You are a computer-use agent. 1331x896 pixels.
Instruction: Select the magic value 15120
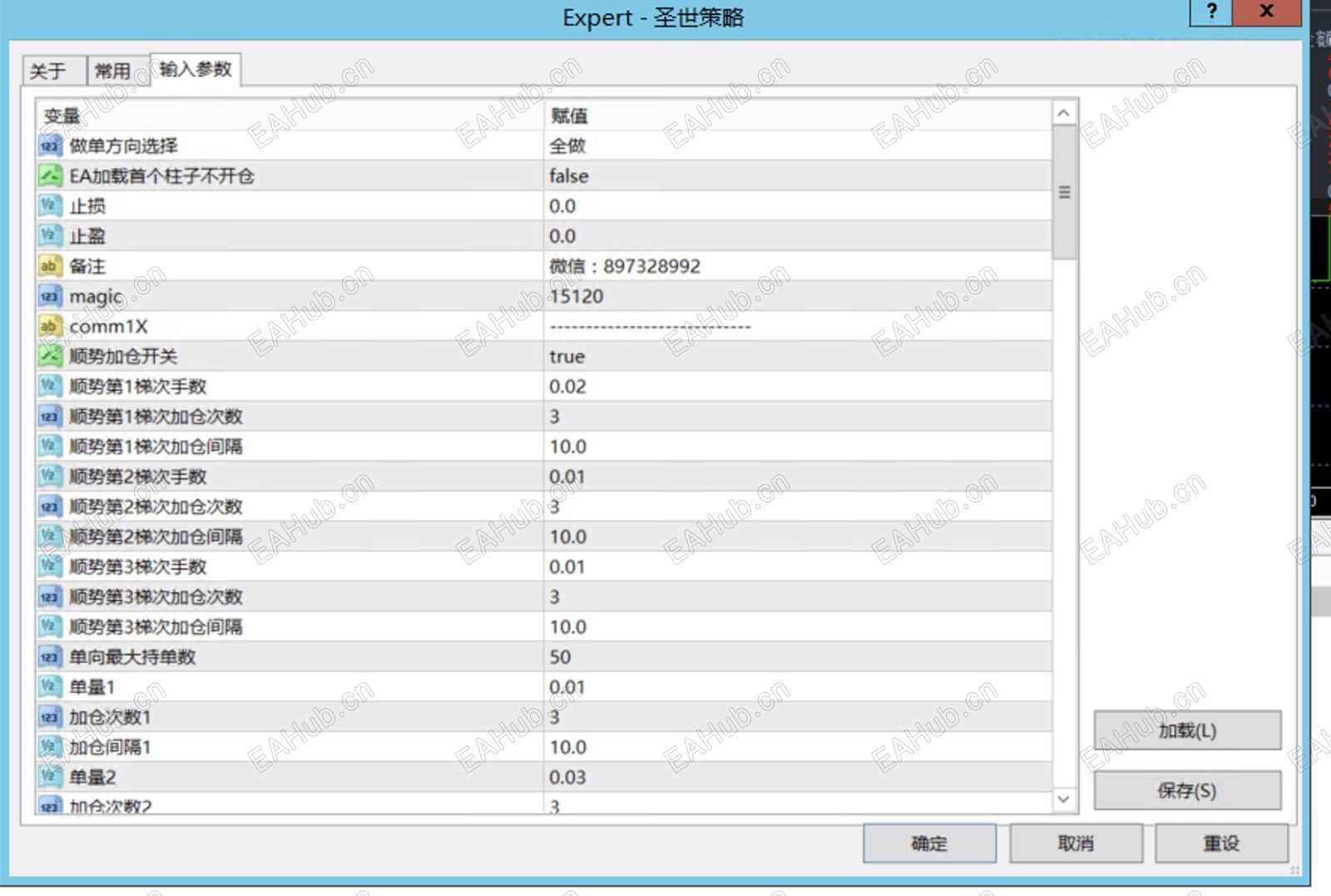point(576,296)
